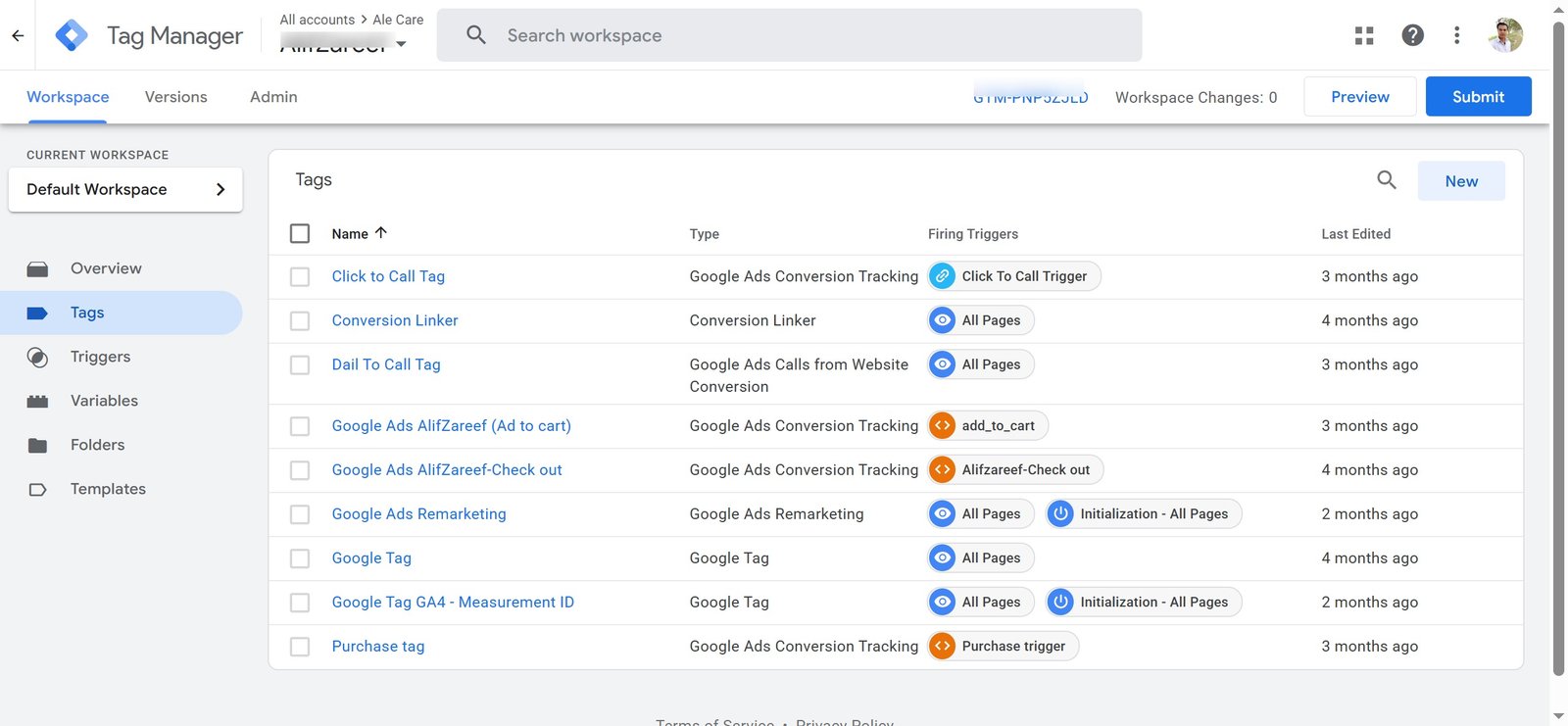This screenshot has height=726, width=1568.
Task: Switch to the Admin tab
Action: (273, 97)
